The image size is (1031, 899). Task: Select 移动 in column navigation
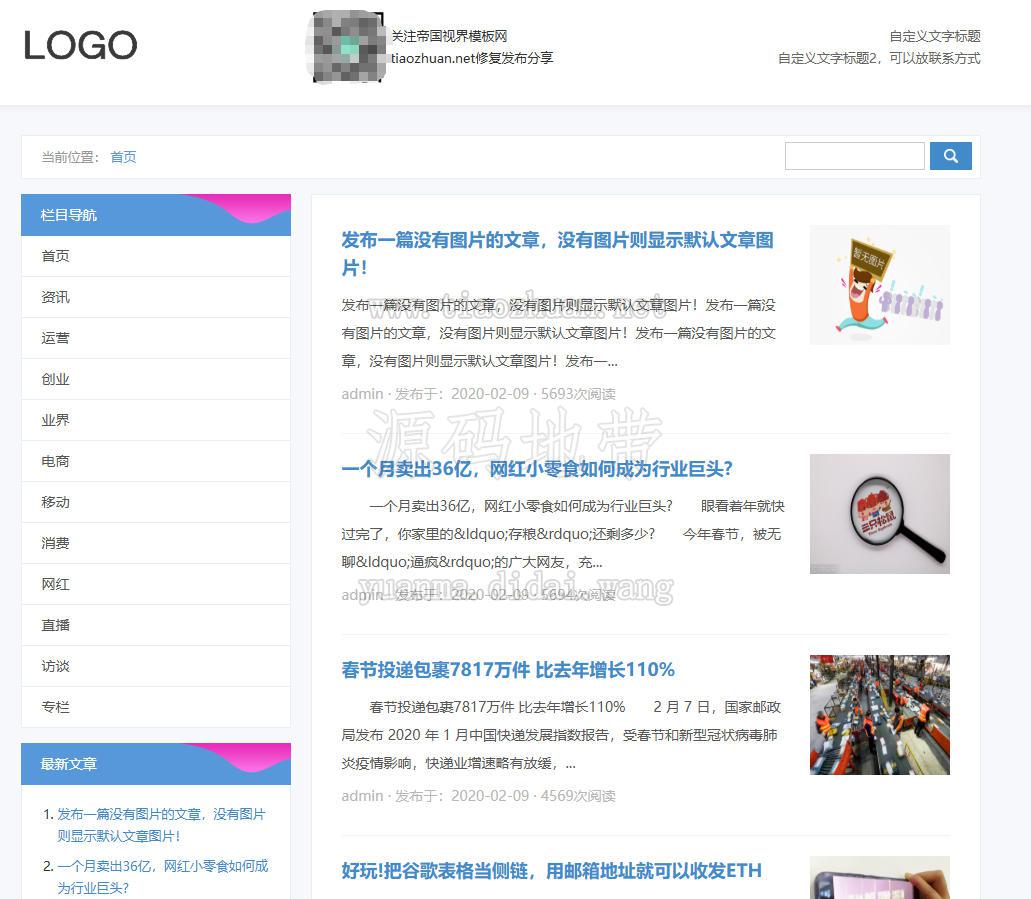[156, 502]
